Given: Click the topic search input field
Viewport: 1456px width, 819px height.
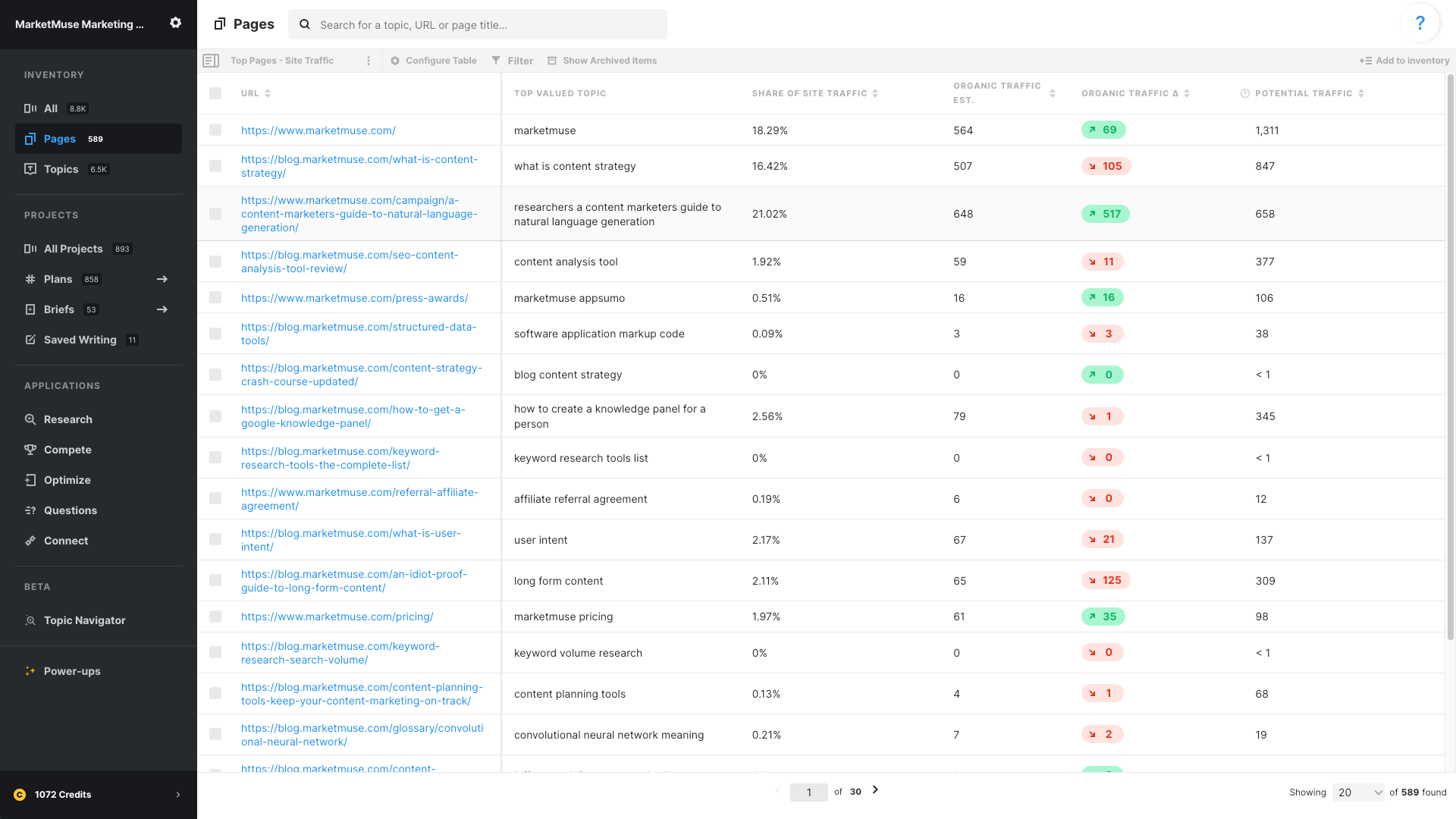Looking at the screenshot, I should click(x=478, y=24).
